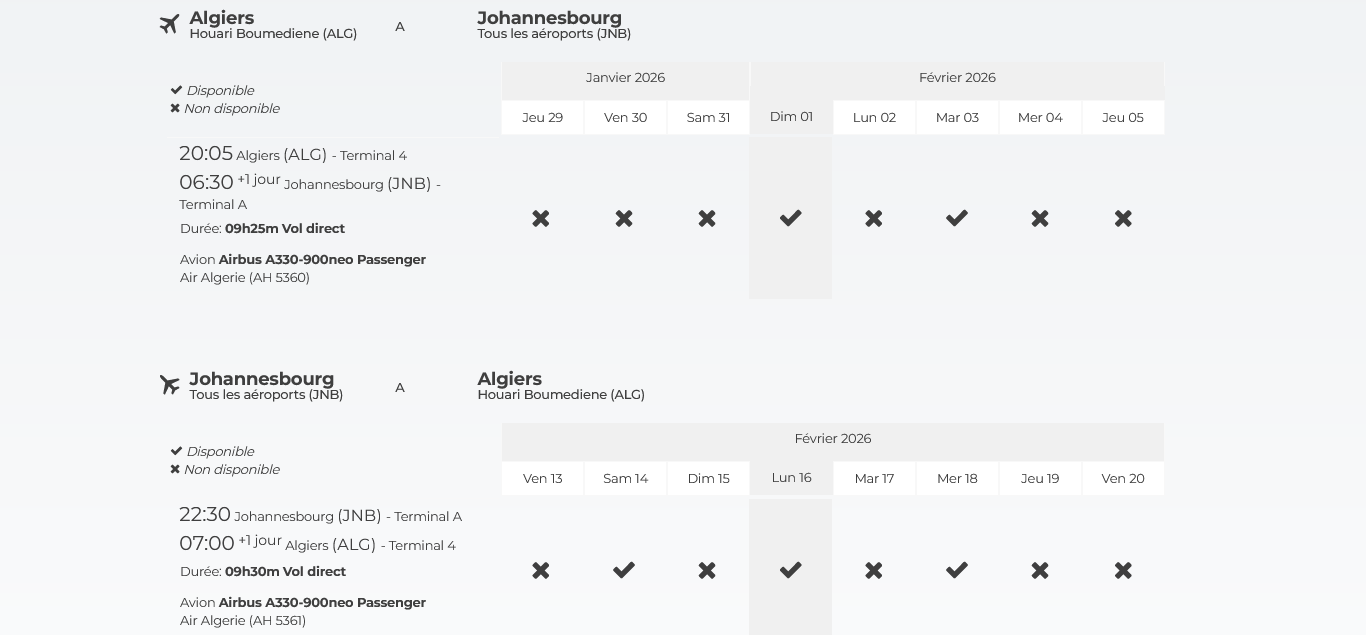Image resolution: width=1366 pixels, height=635 pixels.
Task: Click unavailable cross under Ven 13
Action: [x=541, y=570]
